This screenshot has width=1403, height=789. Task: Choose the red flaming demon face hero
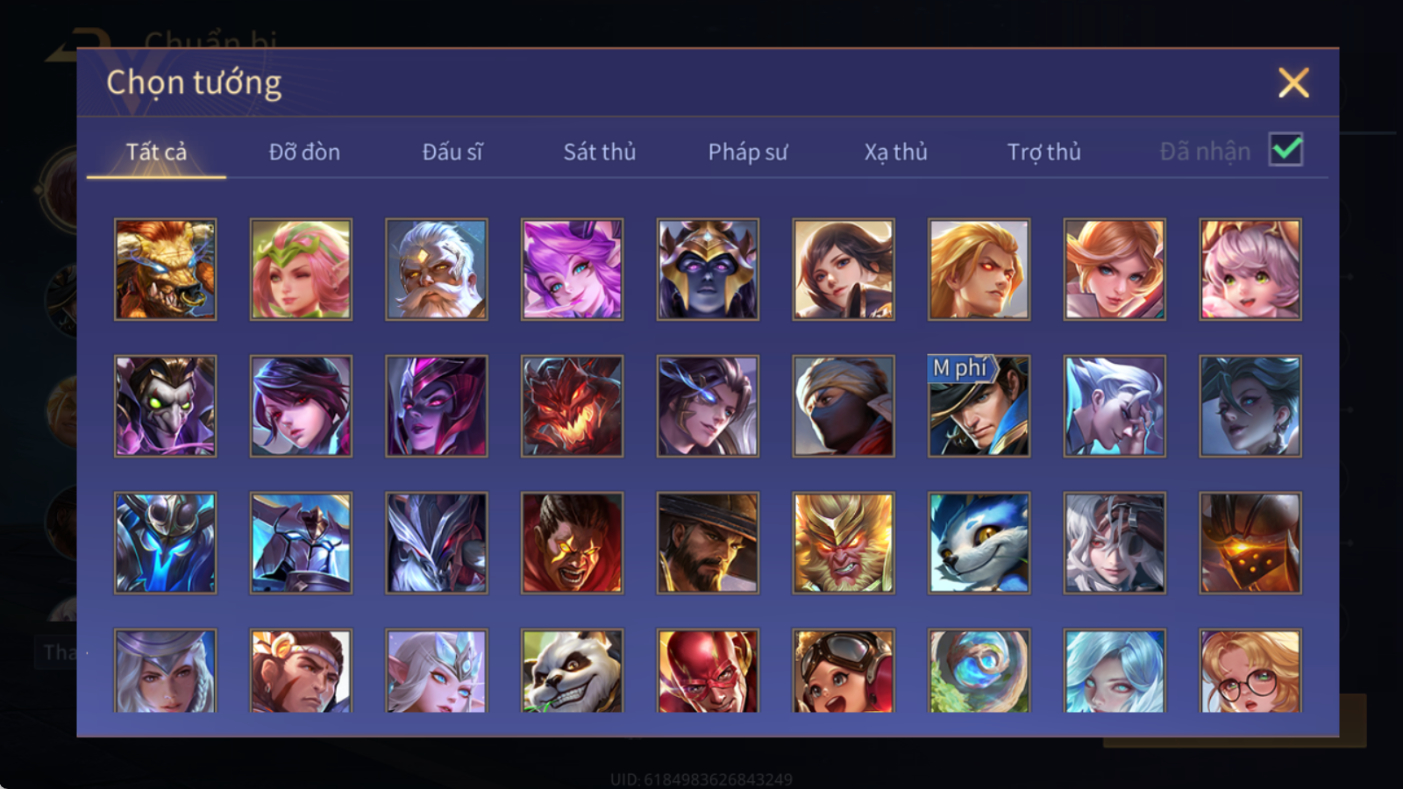(572, 406)
